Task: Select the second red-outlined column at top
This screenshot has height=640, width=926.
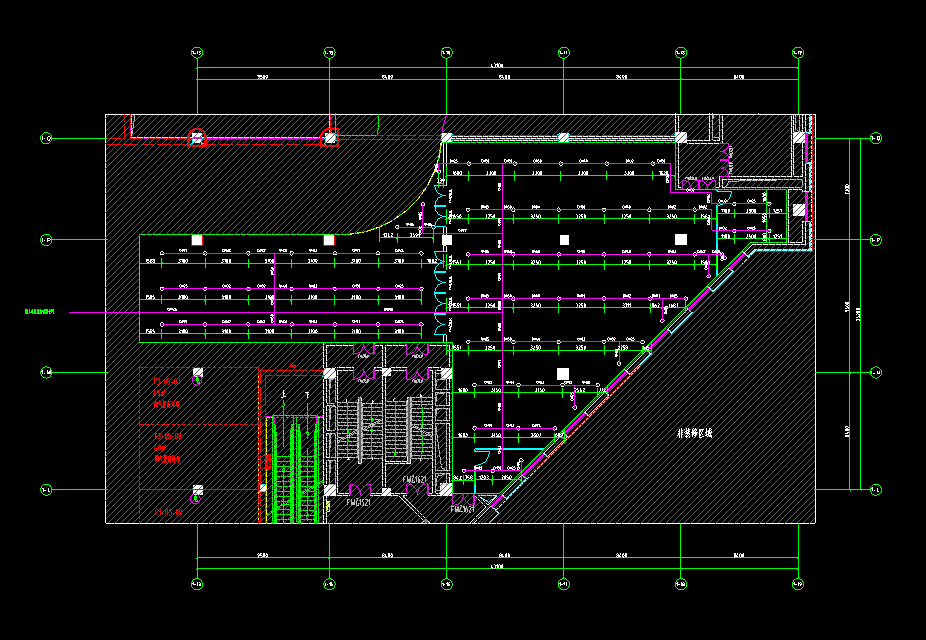Action: click(329, 139)
